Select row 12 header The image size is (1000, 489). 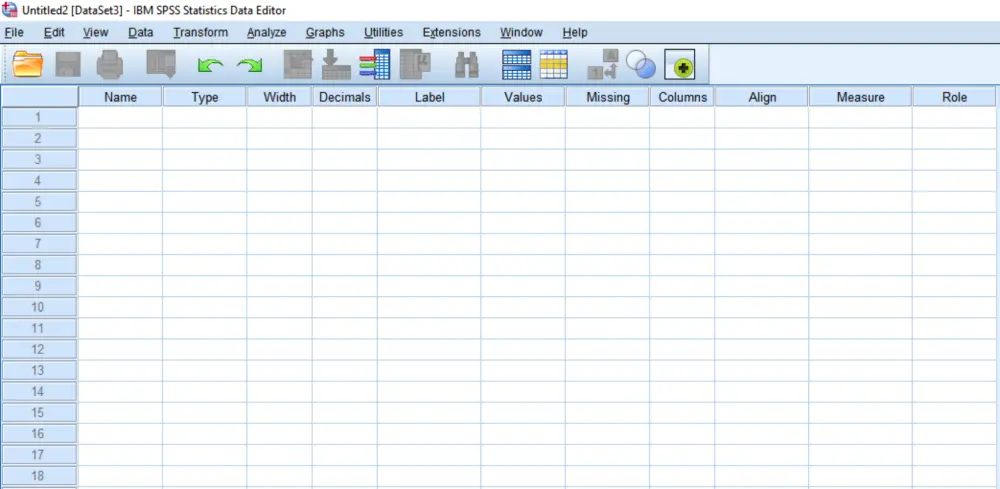(39, 349)
